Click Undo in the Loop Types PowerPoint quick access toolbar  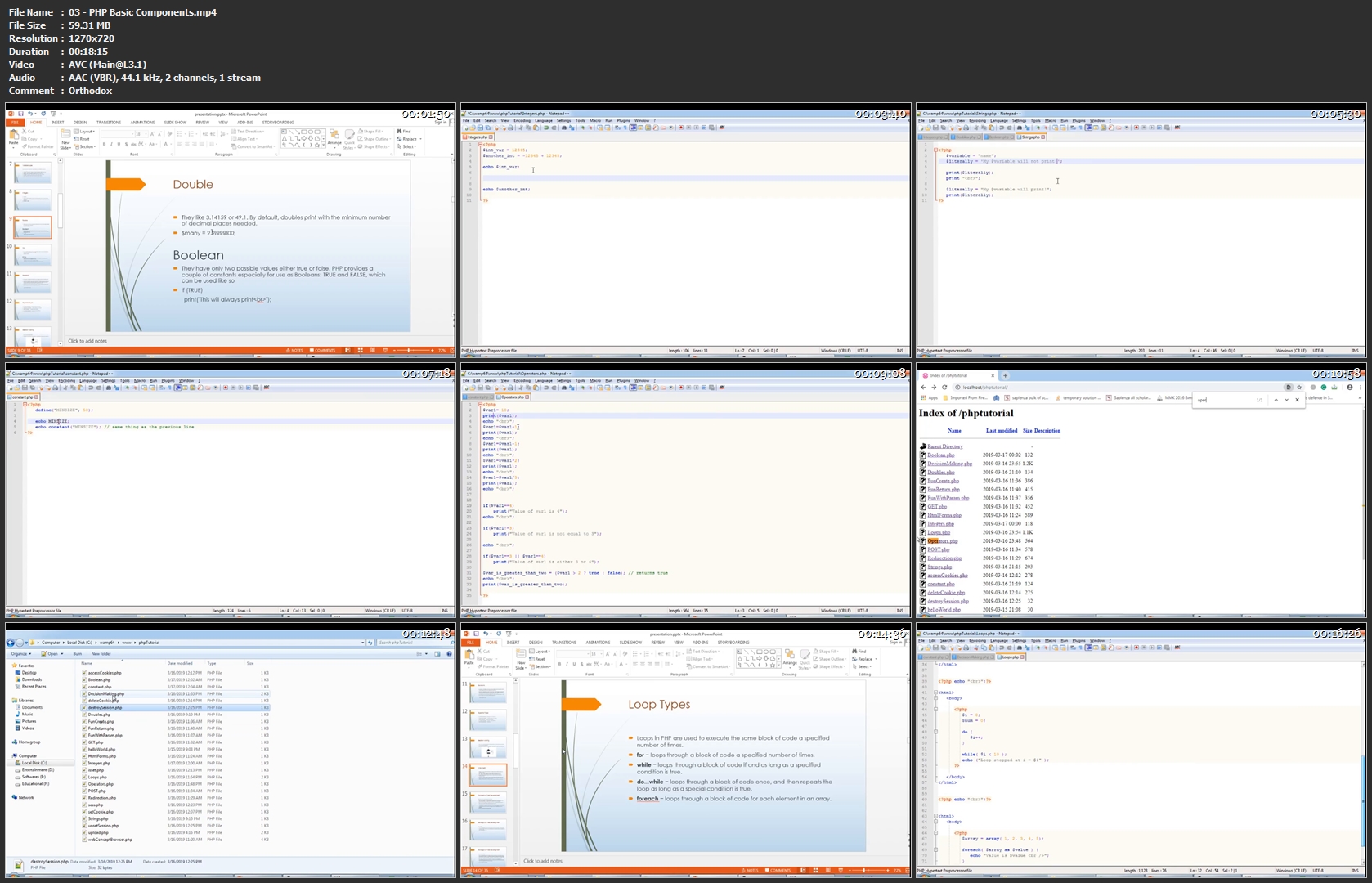486,634
